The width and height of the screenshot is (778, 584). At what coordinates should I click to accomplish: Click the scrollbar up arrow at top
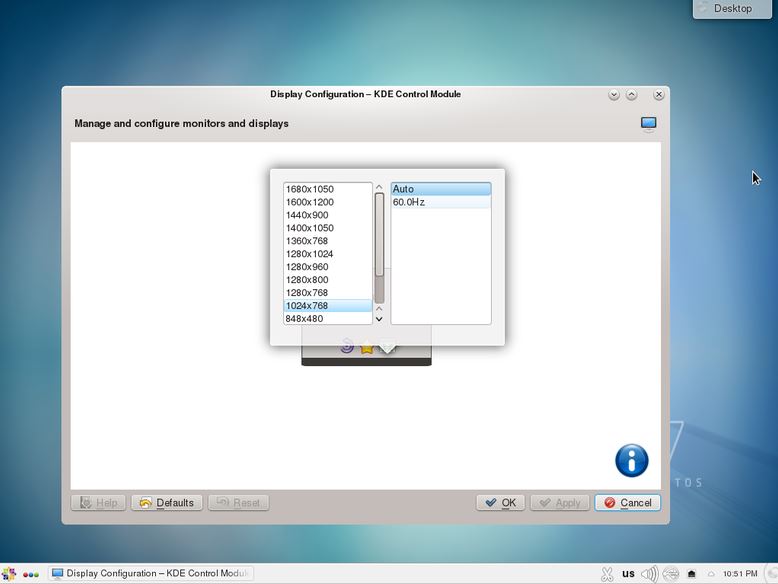tap(379, 187)
